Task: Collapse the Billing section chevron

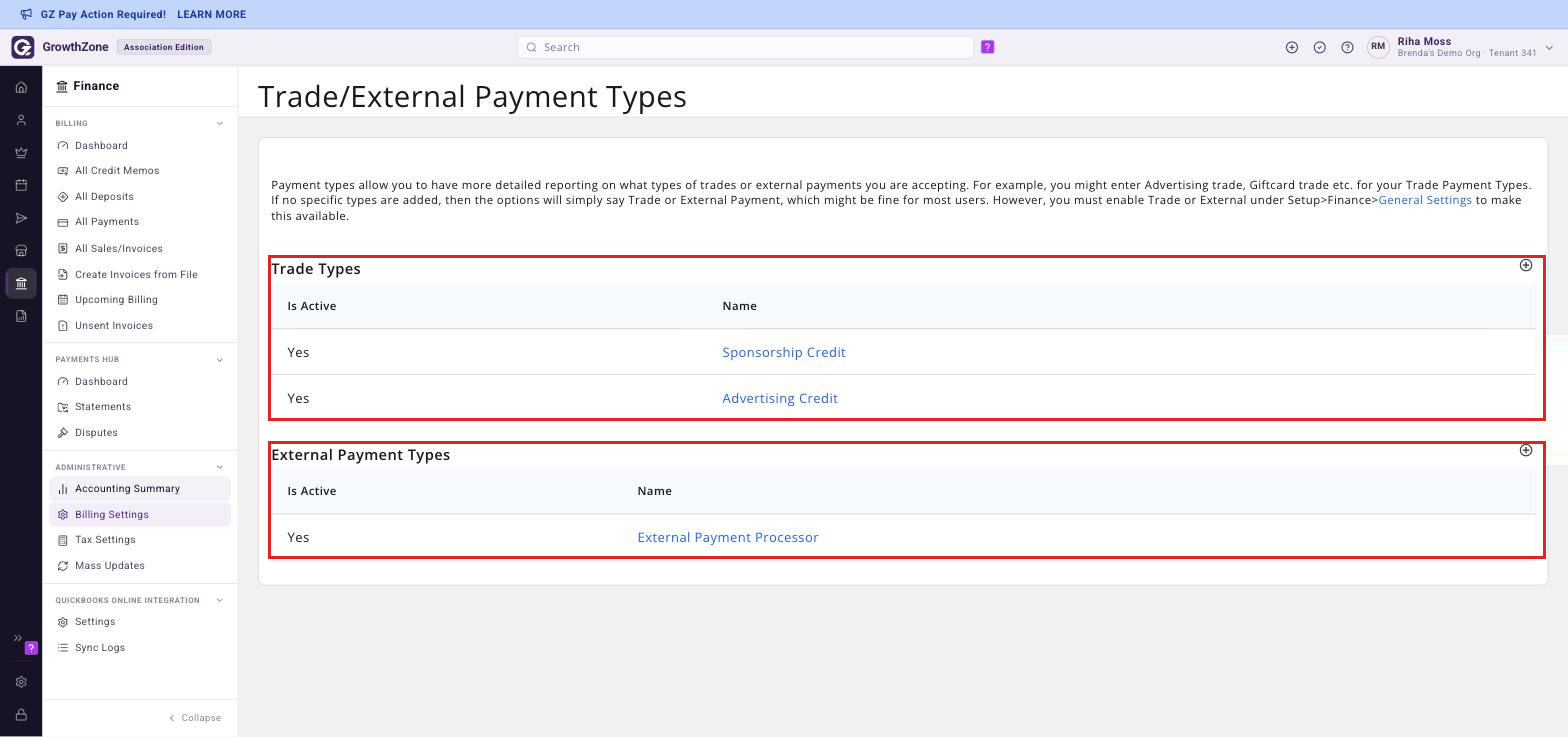Action: click(220, 124)
